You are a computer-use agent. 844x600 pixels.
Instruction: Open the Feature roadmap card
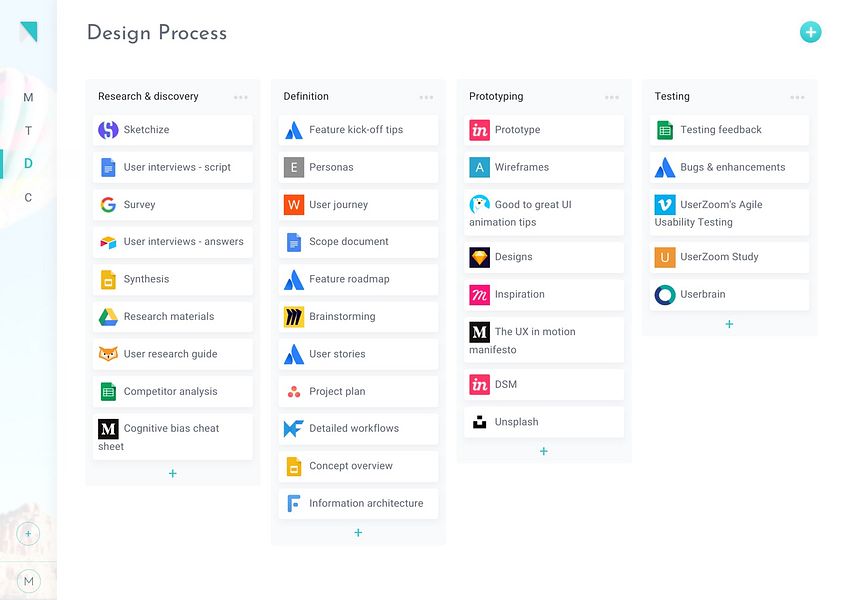pos(358,279)
